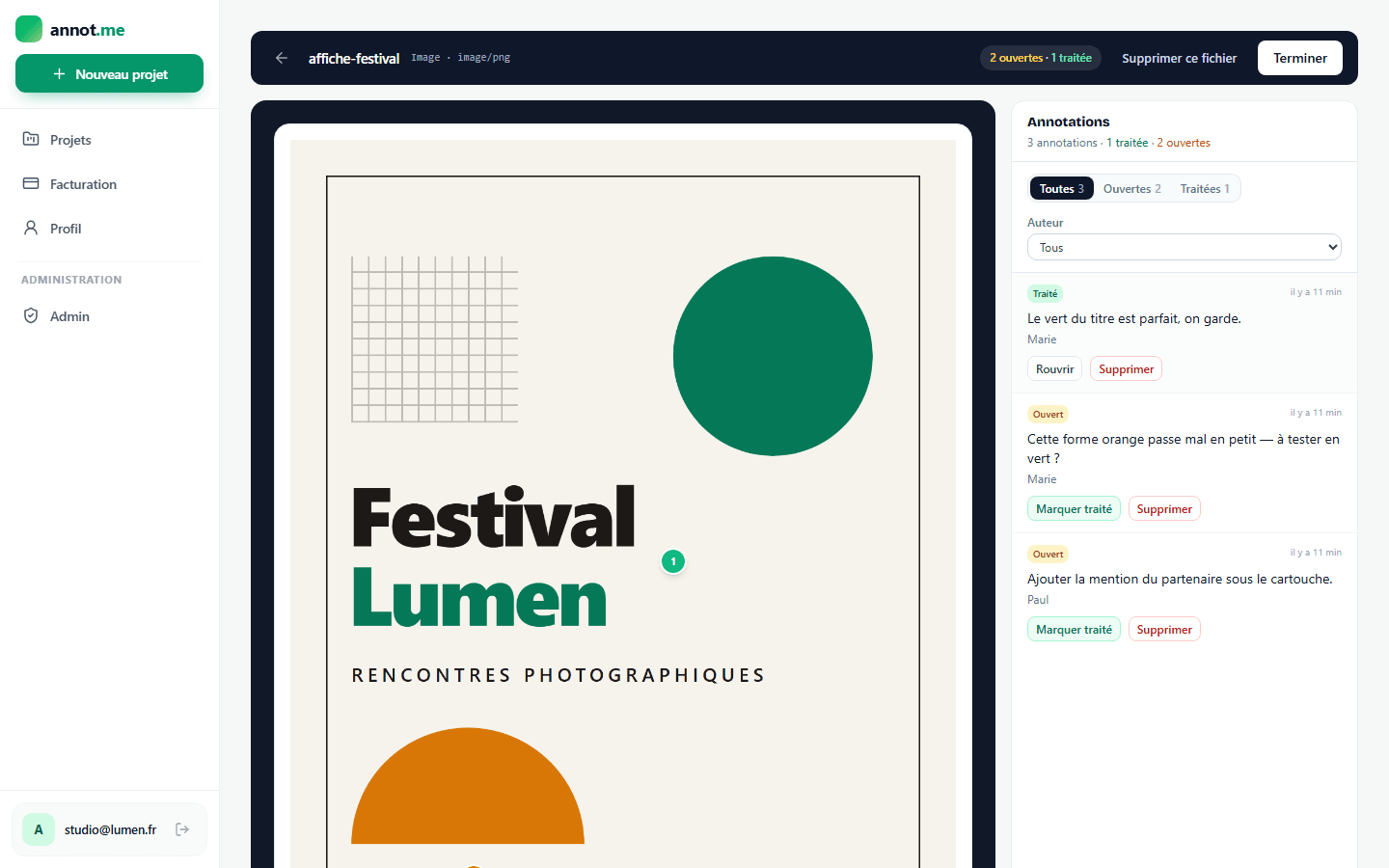Switch to the Traitées 1 tab

tap(1205, 189)
